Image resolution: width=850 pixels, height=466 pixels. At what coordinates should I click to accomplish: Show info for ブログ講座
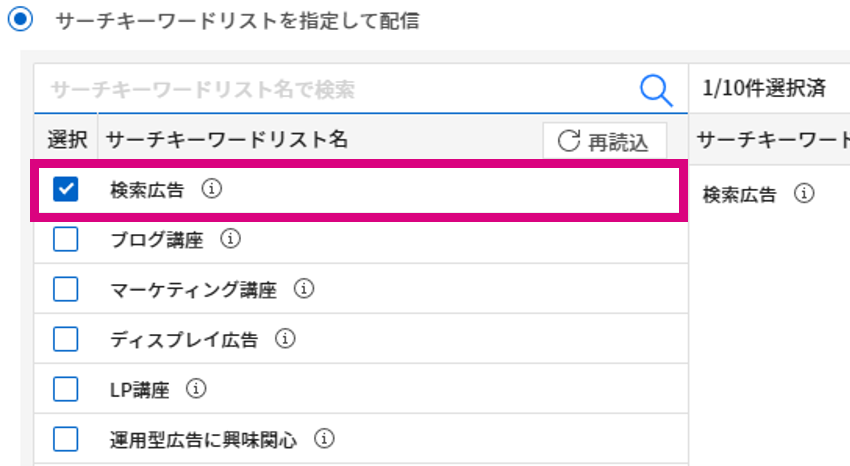point(230,238)
